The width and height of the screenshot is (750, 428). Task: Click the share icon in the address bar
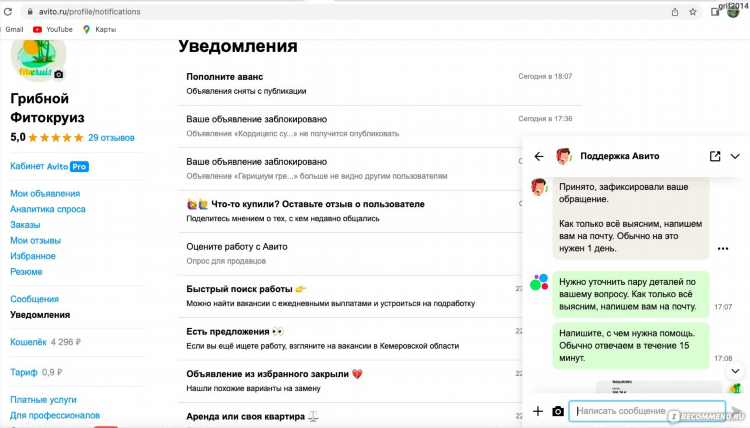coord(674,12)
